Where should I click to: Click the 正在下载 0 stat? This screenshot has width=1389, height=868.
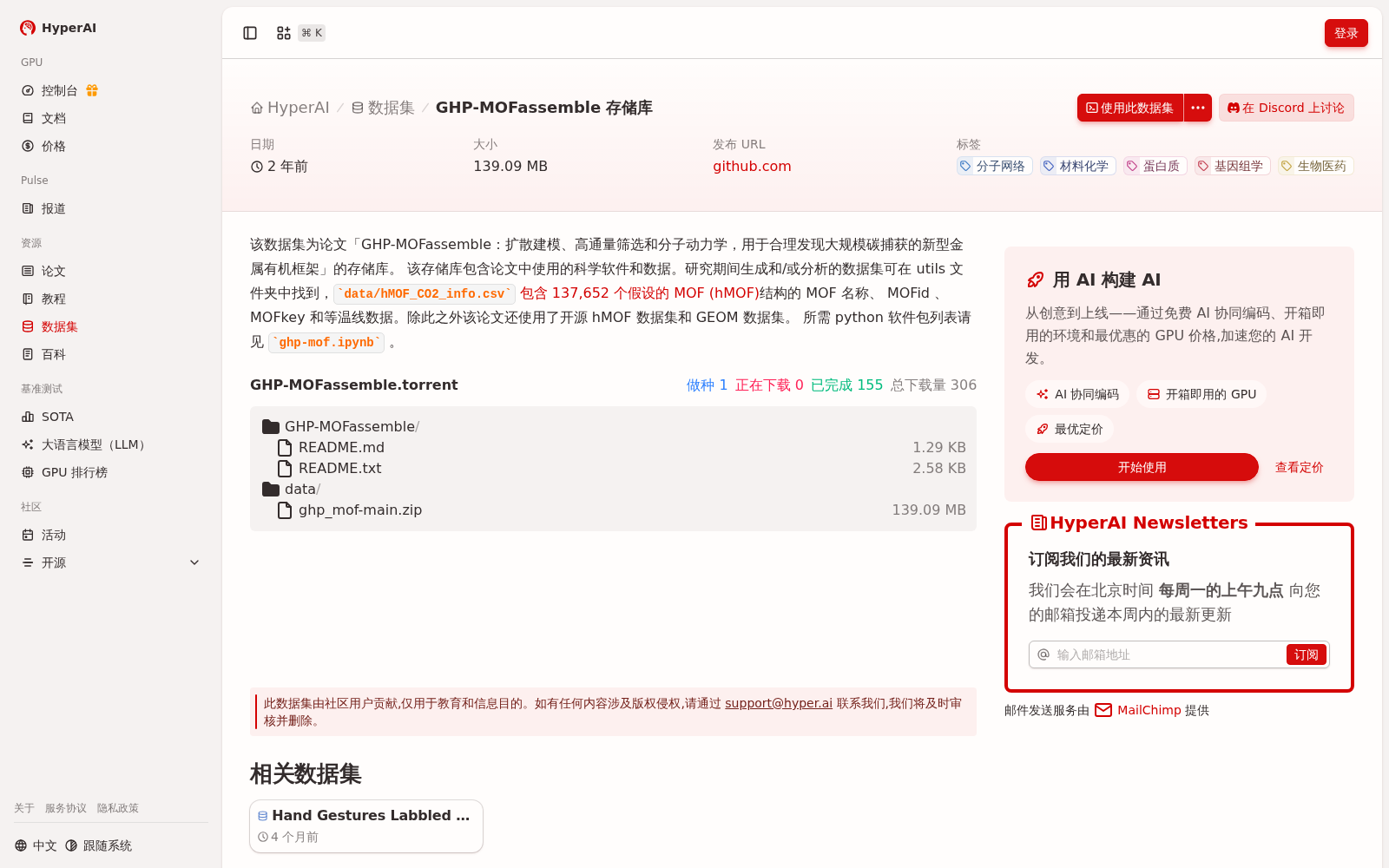pos(769,385)
